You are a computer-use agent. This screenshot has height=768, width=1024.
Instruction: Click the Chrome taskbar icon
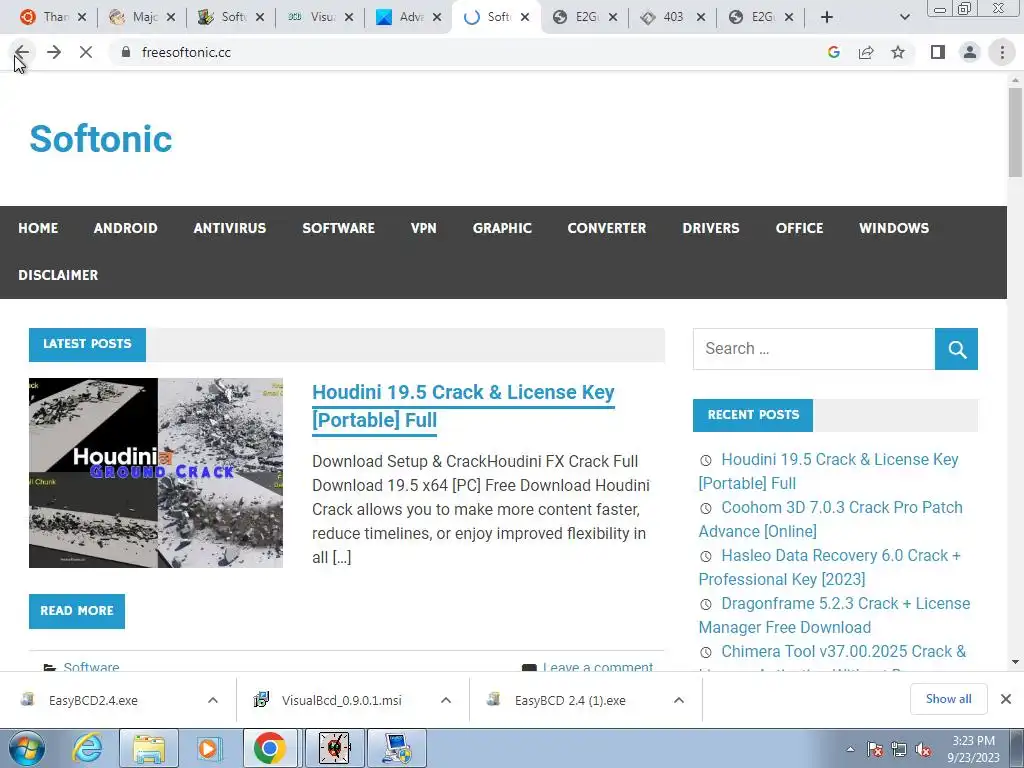tap(270, 748)
